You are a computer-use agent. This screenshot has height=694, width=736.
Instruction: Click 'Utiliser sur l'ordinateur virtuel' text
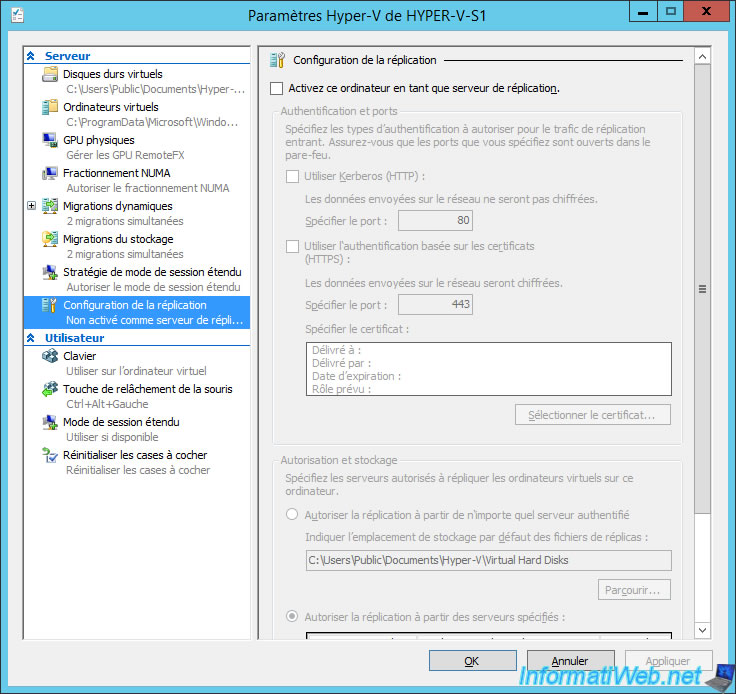click(136, 371)
